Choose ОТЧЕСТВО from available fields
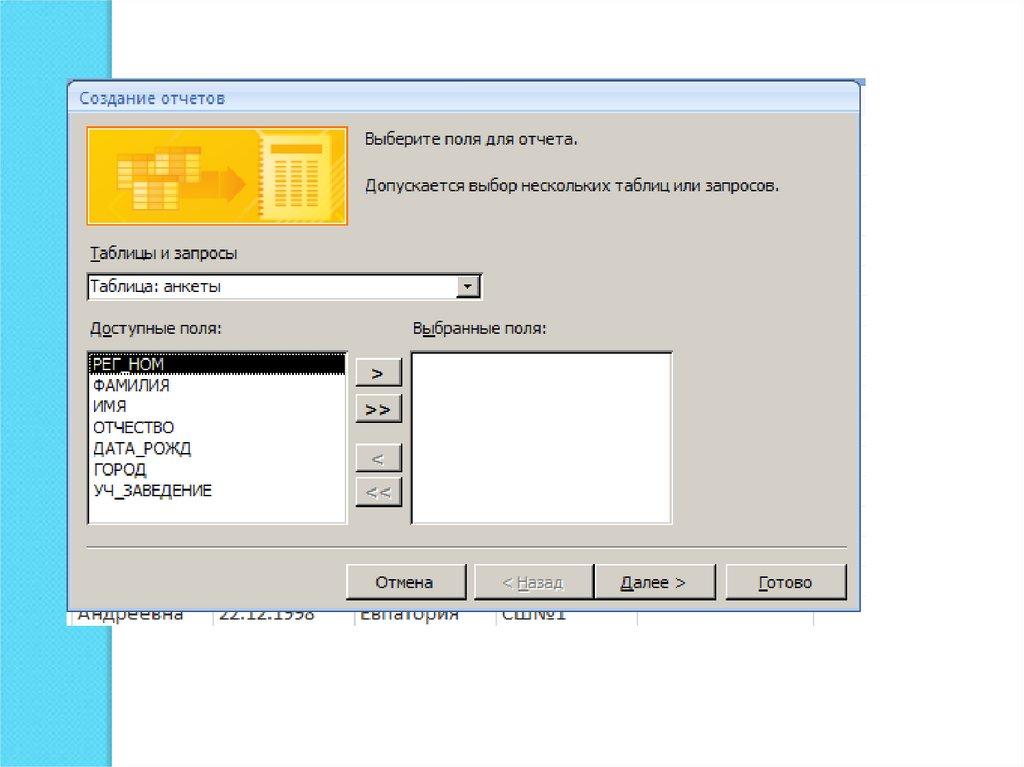This screenshot has width=1024, height=767. (133, 427)
